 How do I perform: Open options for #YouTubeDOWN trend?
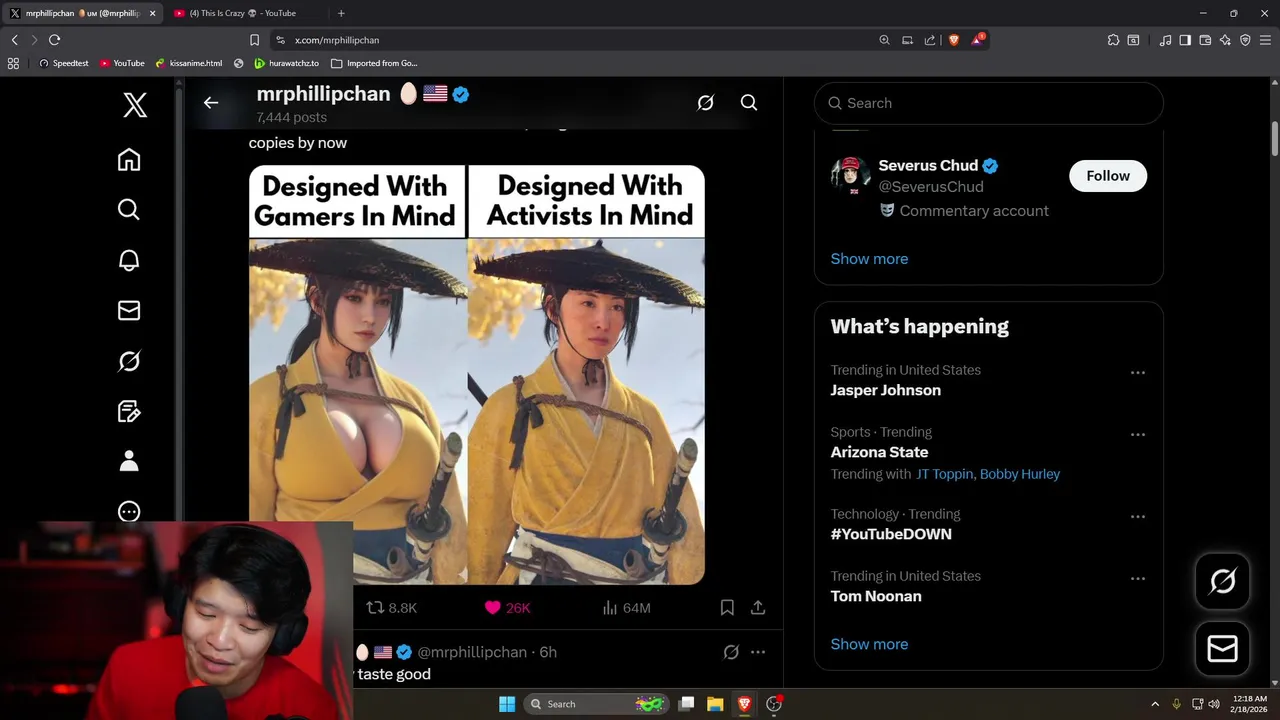pos(1138,516)
